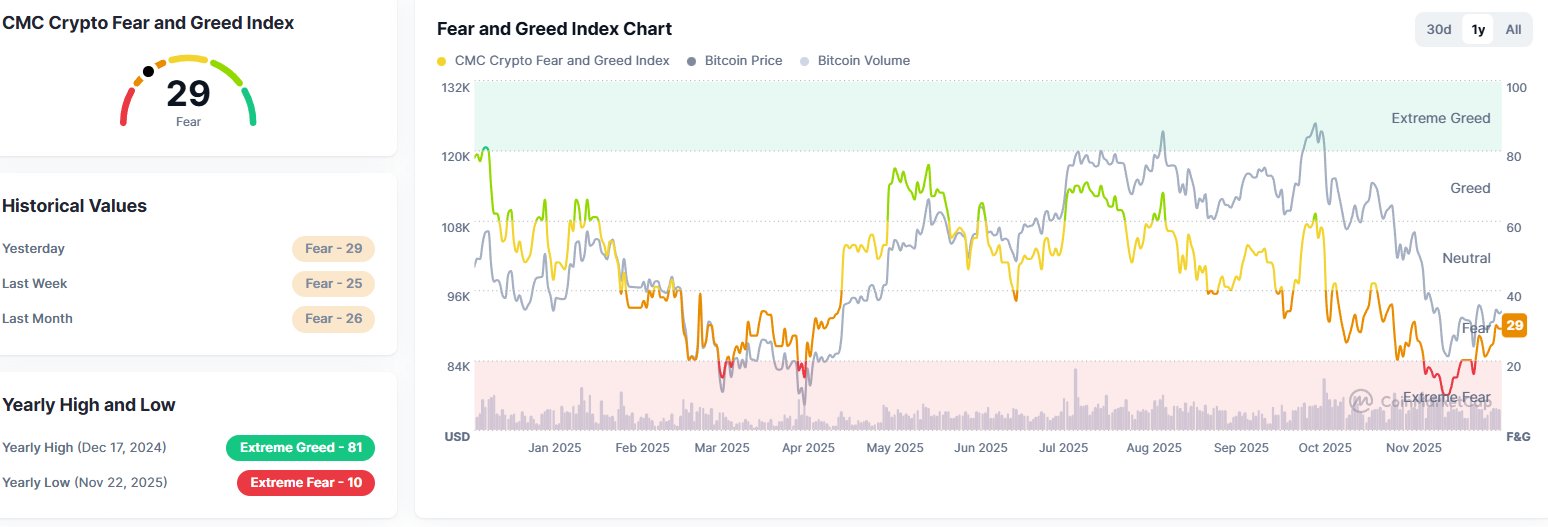The height and width of the screenshot is (527, 1548).
Task: Click the orange 29 current value marker
Action: click(1514, 325)
